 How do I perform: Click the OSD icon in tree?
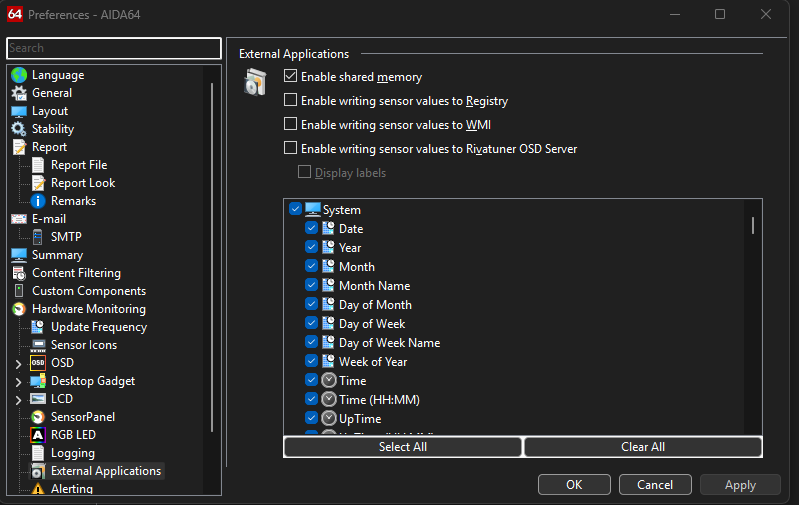38,363
